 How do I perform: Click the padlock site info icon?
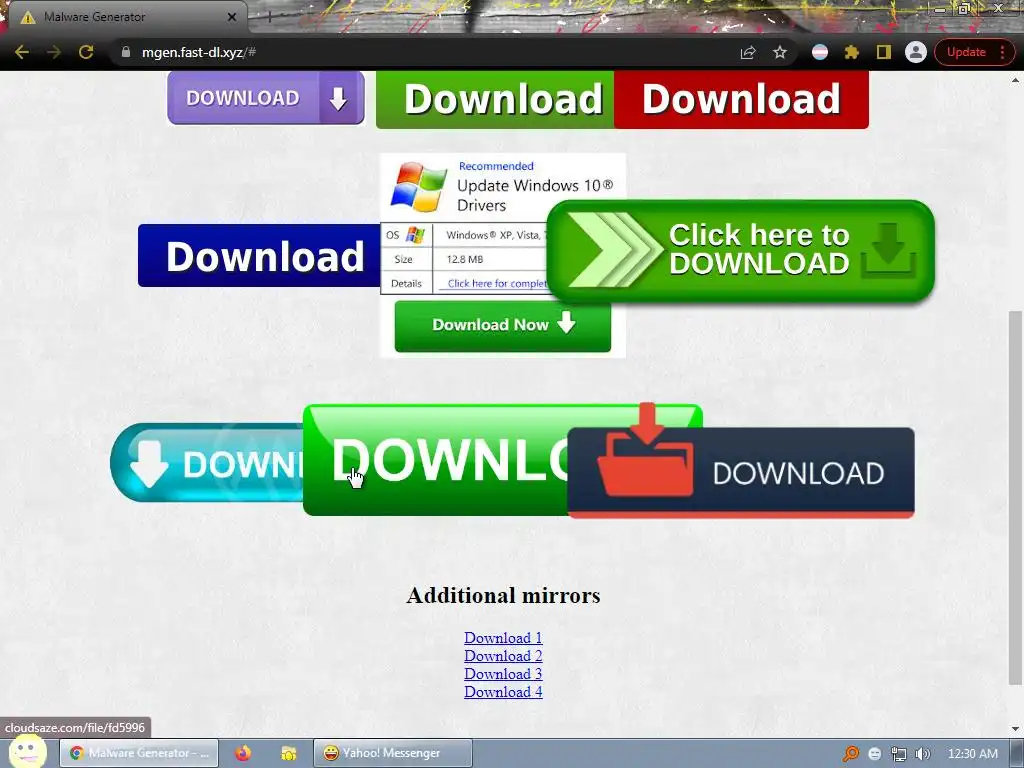(x=125, y=52)
